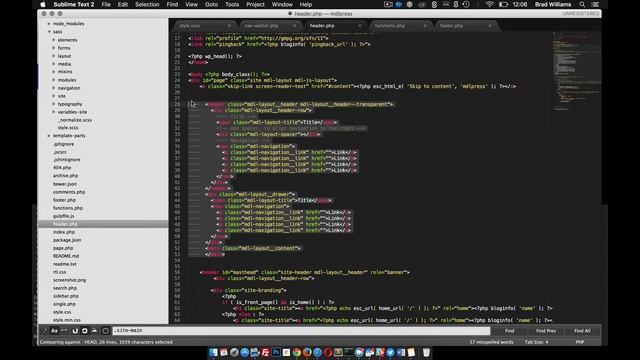Click the Find All button
The image size is (640, 360).
pyautogui.click(x=582, y=331)
